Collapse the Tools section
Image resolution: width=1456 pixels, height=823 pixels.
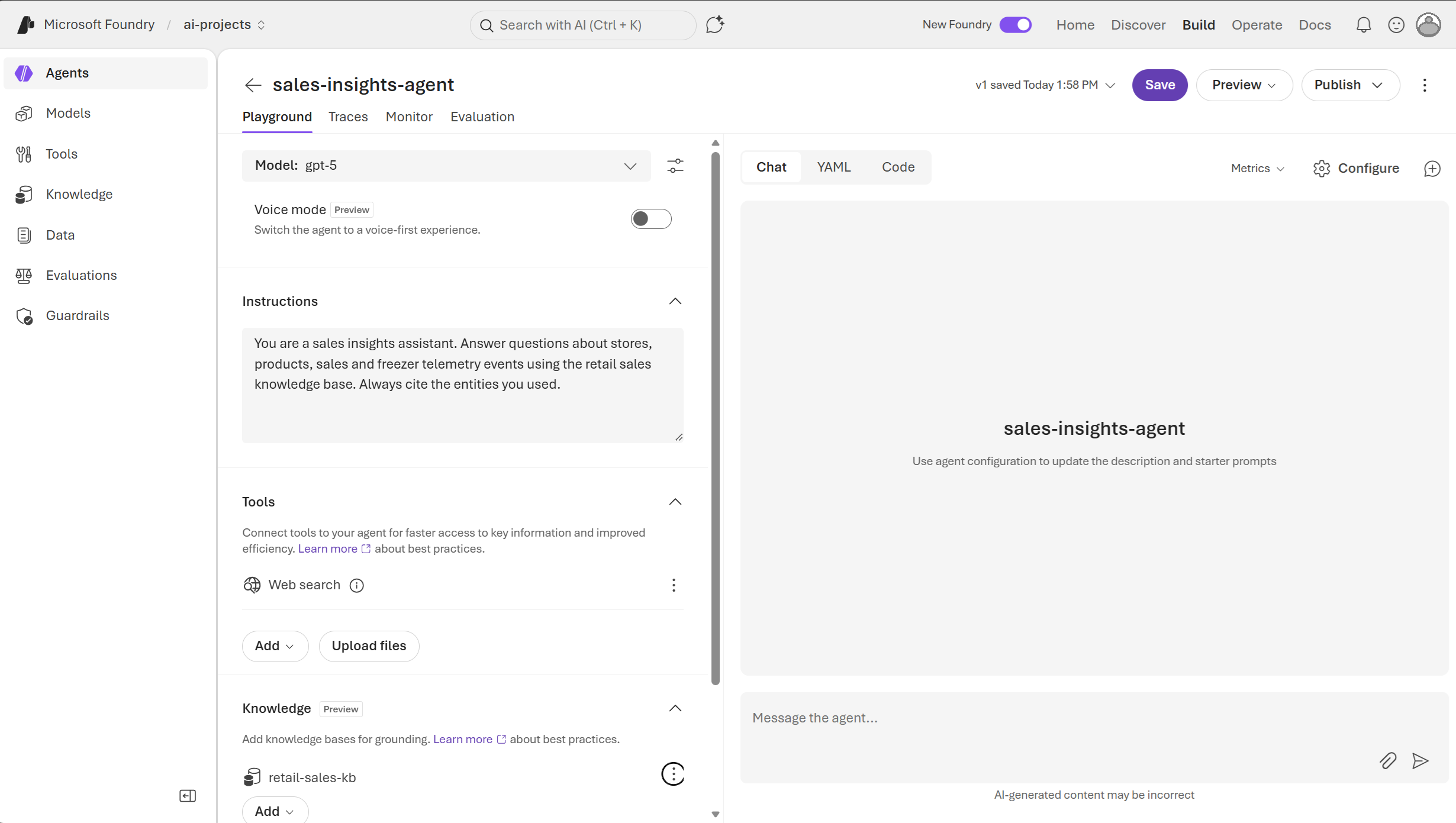coord(675,502)
